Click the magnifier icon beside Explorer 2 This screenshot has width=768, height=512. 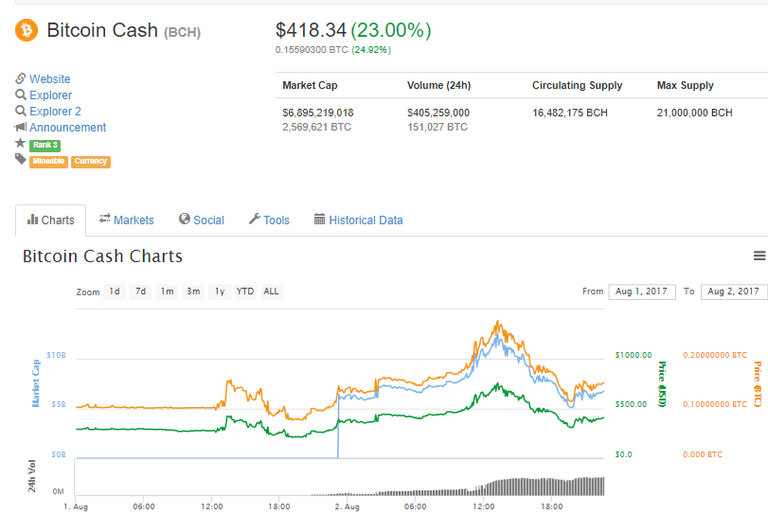point(21,111)
